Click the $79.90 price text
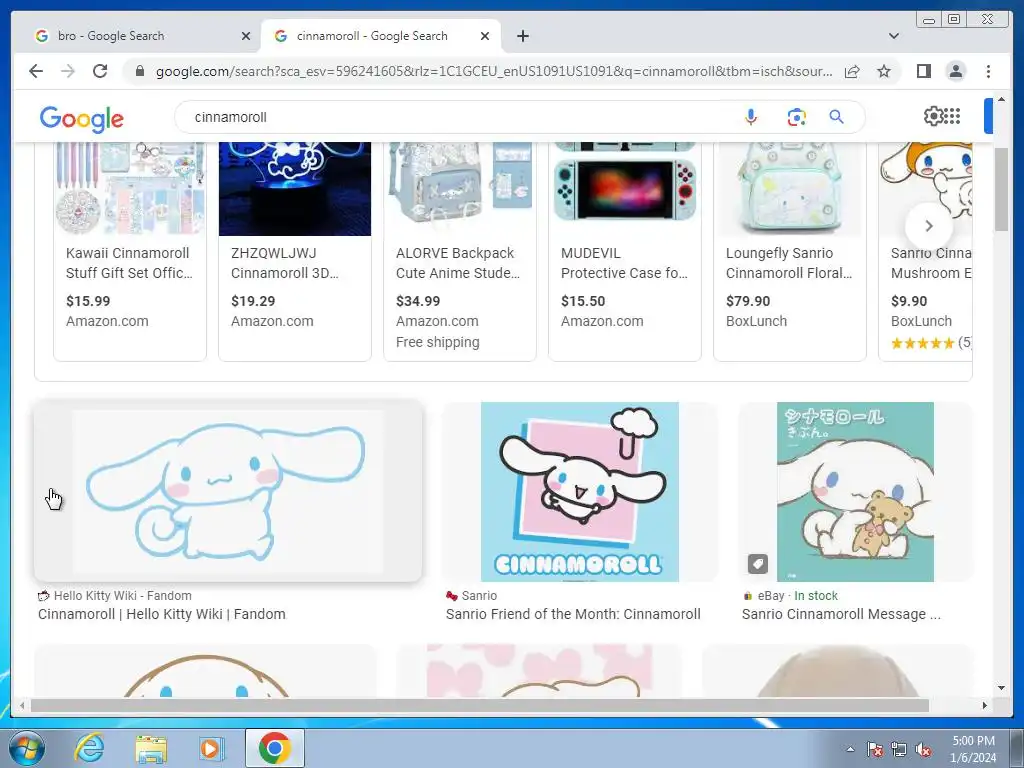This screenshot has height=768, width=1024. tap(748, 301)
